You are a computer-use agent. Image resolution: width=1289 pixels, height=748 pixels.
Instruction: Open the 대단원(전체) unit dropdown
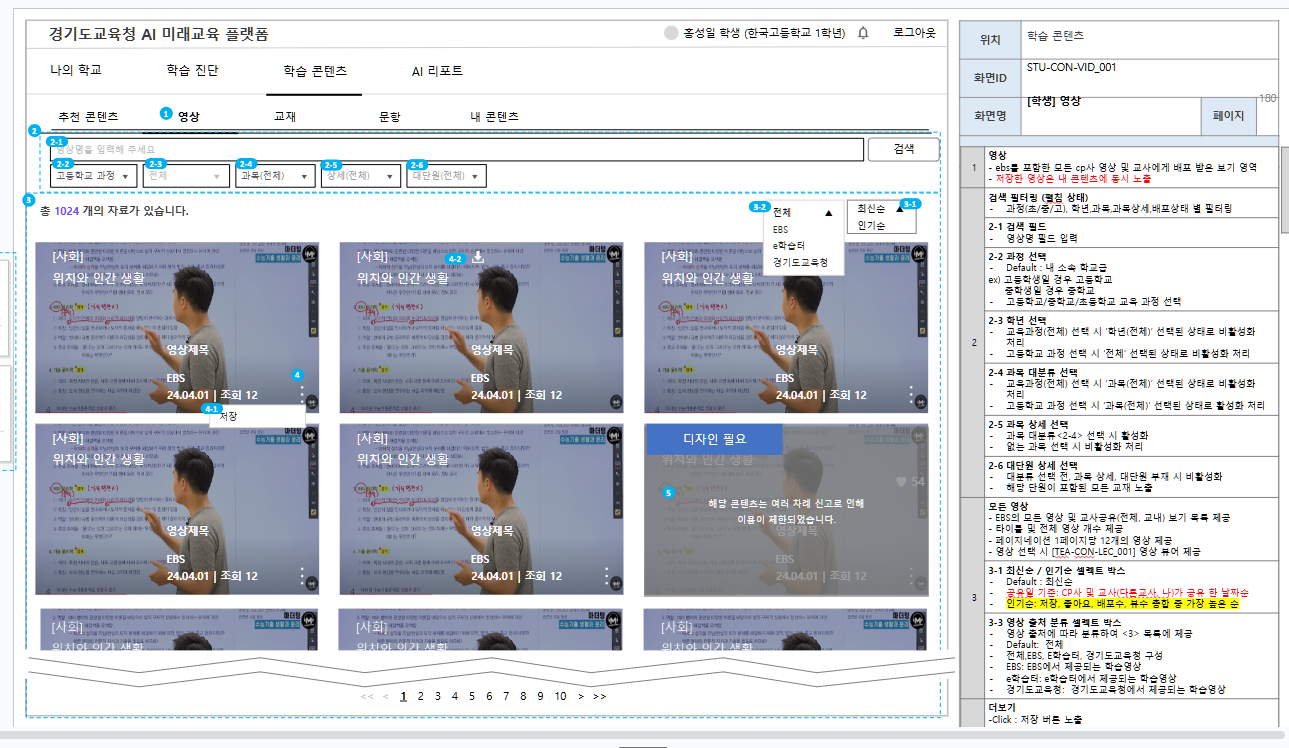(x=446, y=176)
